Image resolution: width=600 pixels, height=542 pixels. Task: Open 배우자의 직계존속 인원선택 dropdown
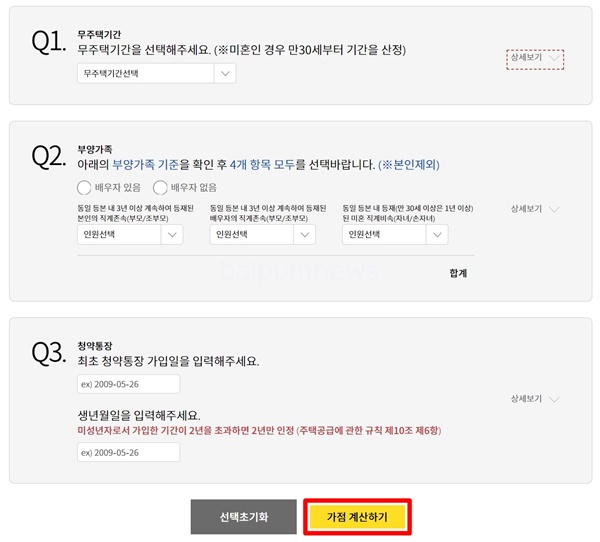coord(262,234)
